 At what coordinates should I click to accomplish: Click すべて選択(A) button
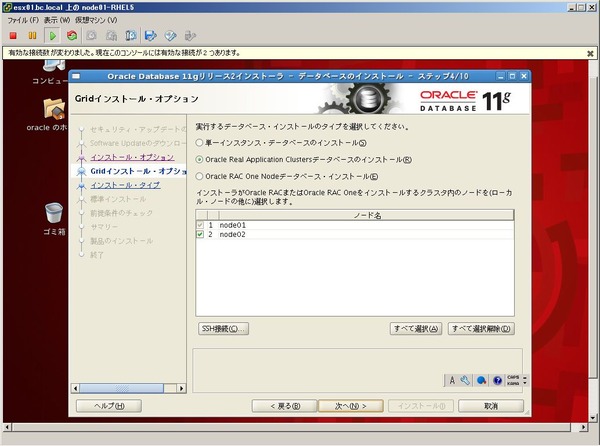point(416,329)
